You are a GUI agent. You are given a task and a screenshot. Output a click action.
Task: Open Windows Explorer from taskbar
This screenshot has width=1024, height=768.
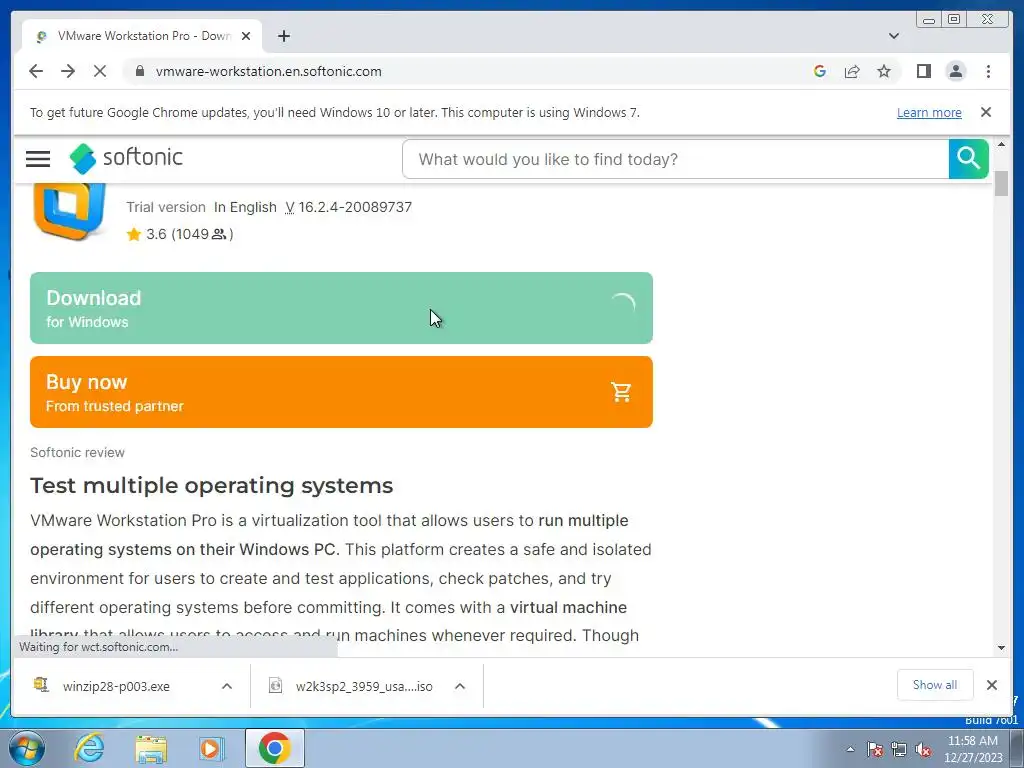(x=151, y=748)
